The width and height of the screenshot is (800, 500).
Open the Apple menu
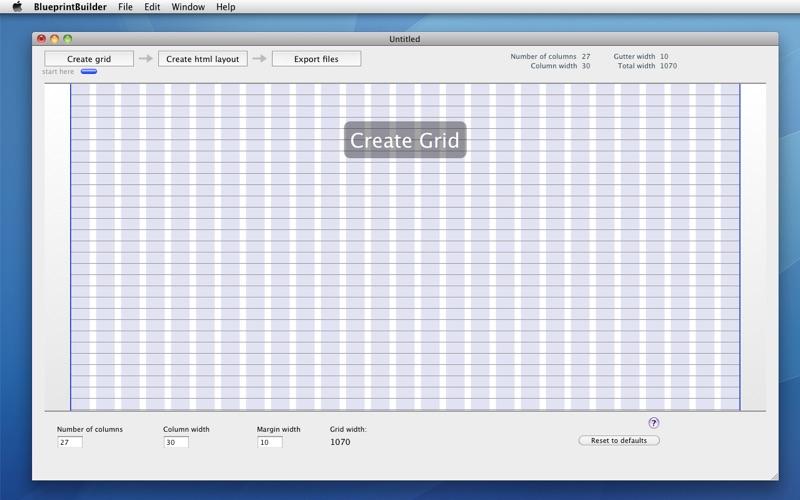click(x=17, y=7)
